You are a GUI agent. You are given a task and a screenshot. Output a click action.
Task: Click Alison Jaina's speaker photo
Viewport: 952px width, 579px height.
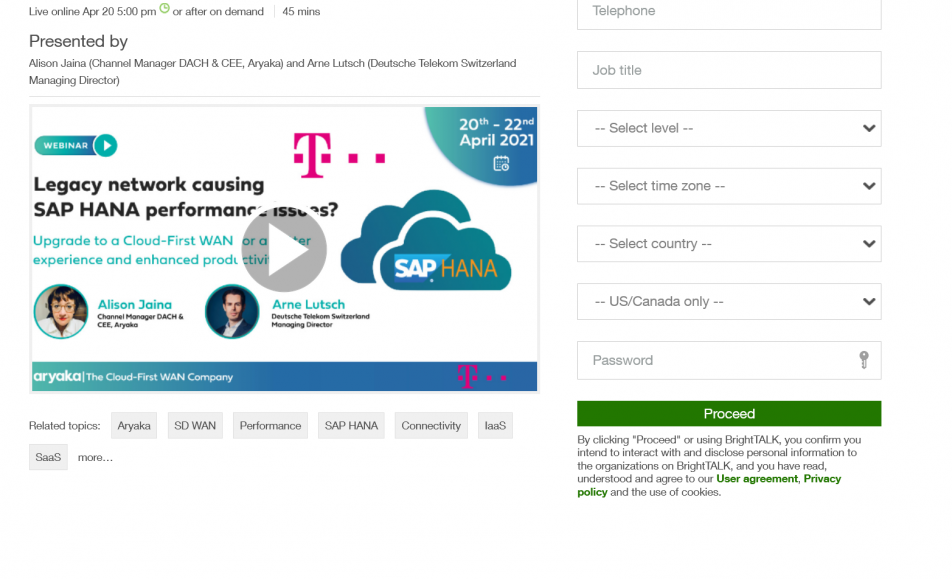[61, 311]
